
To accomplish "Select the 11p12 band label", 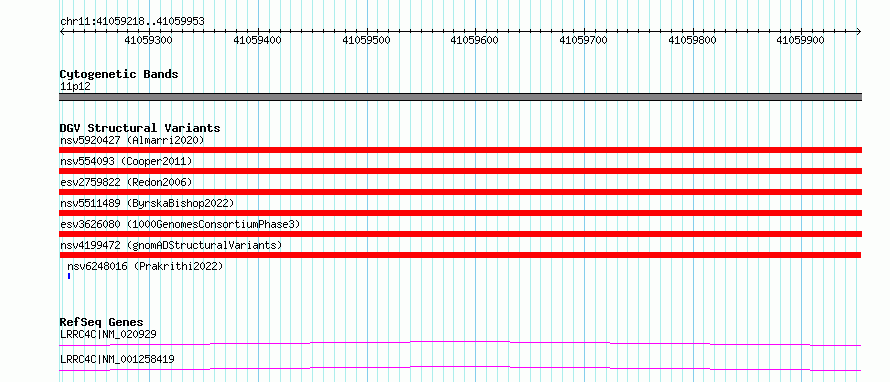I will pos(75,87).
